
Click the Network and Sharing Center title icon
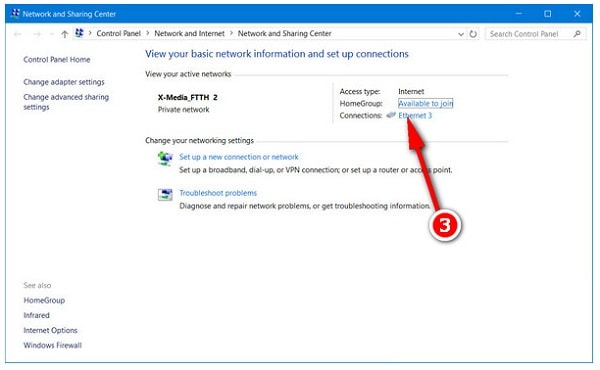click(x=15, y=14)
